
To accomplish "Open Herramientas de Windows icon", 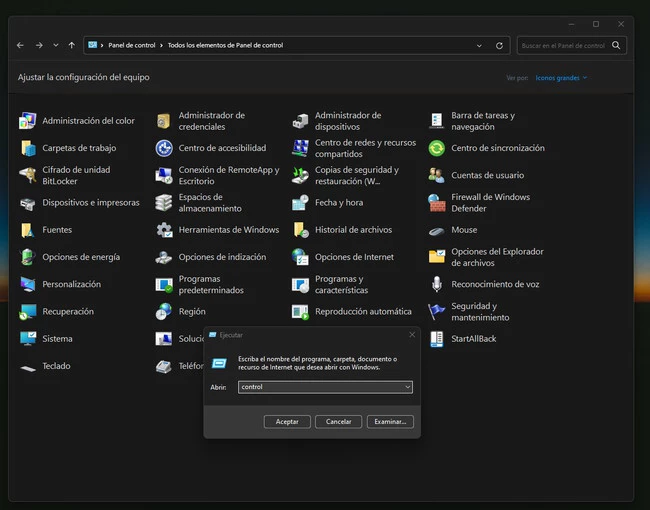I will (x=164, y=230).
